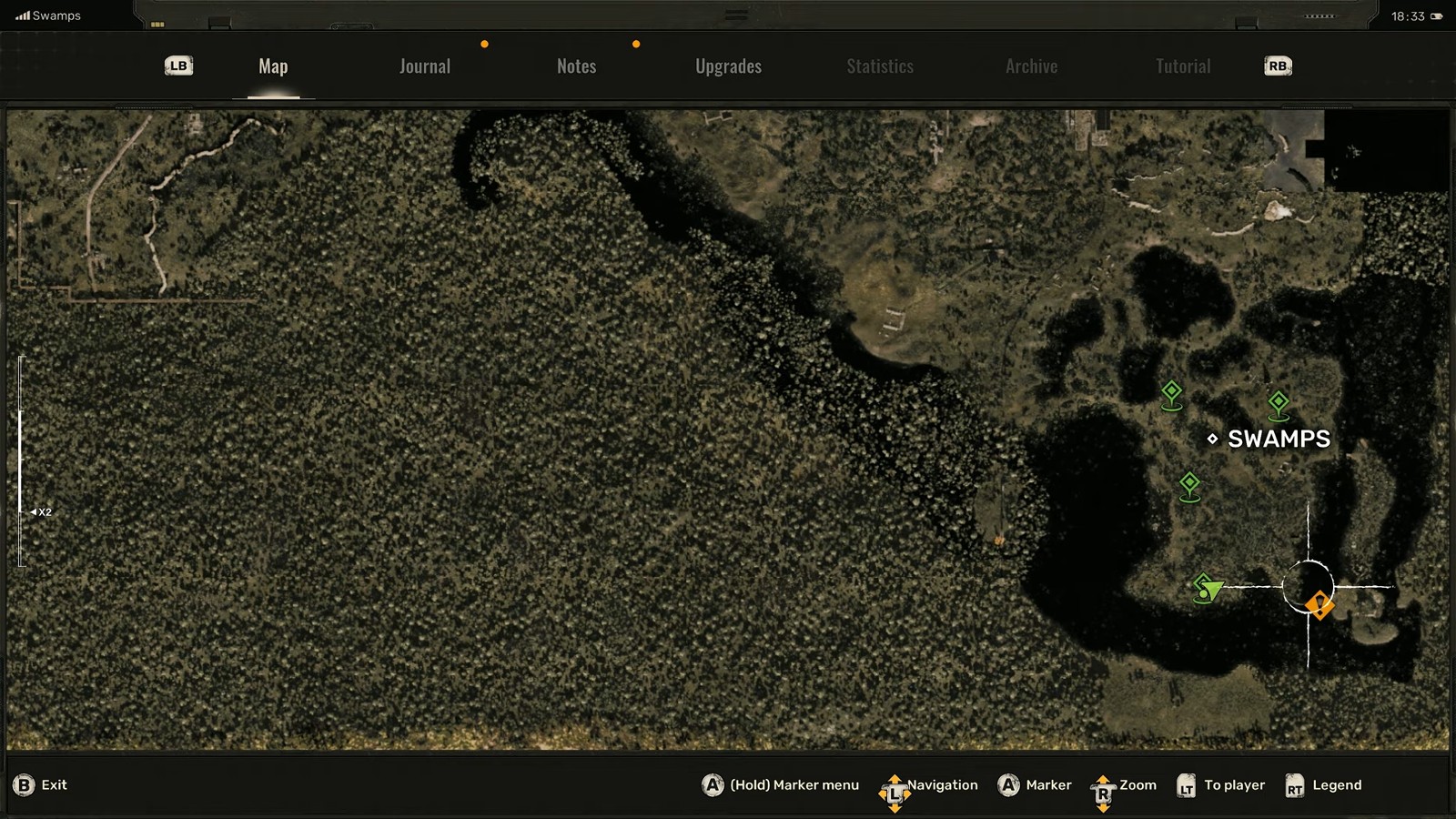Click the SWAMPS location label

tap(1279, 439)
